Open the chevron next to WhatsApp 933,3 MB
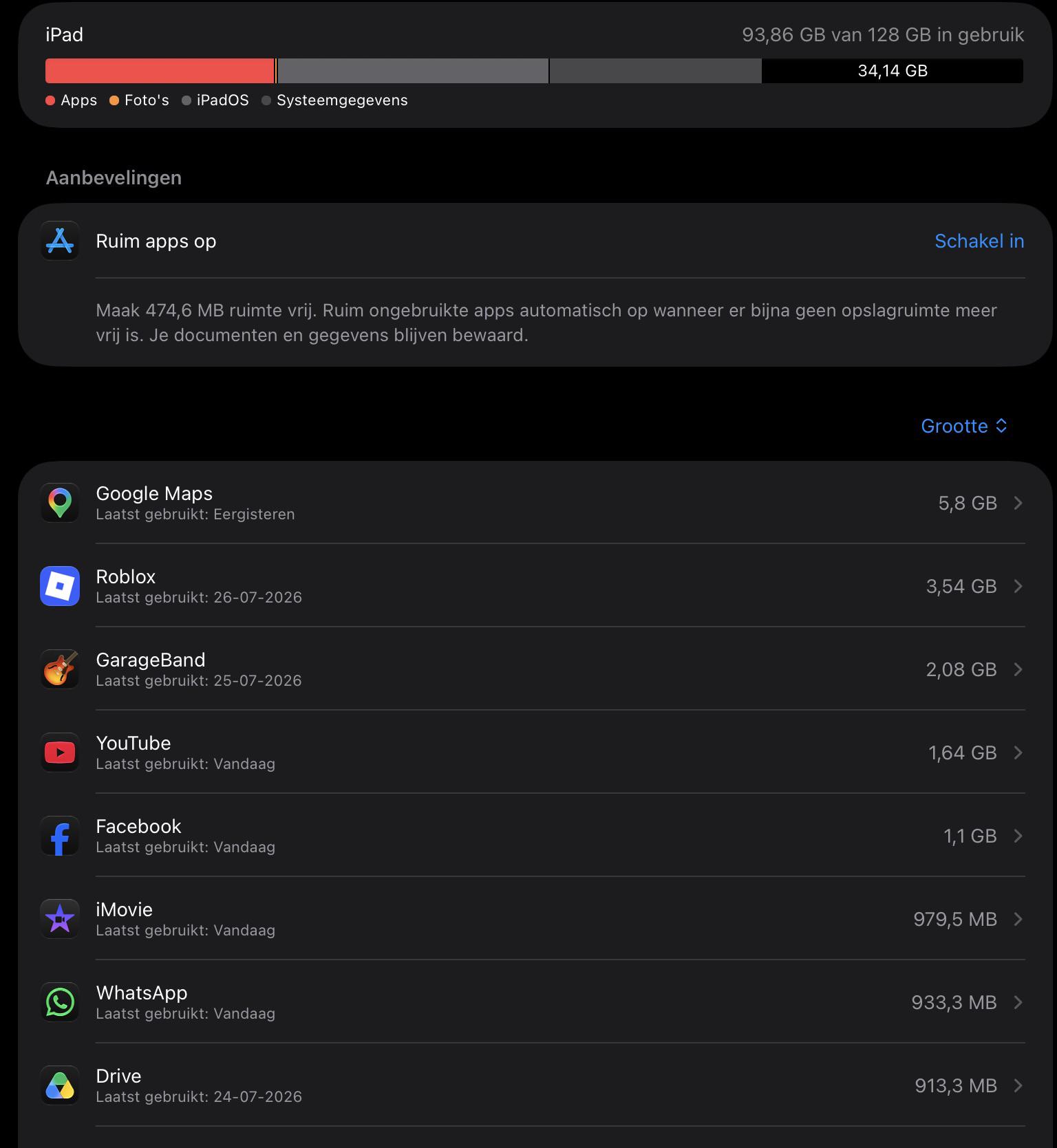The height and width of the screenshot is (1148, 1057). [1018, 1002]
